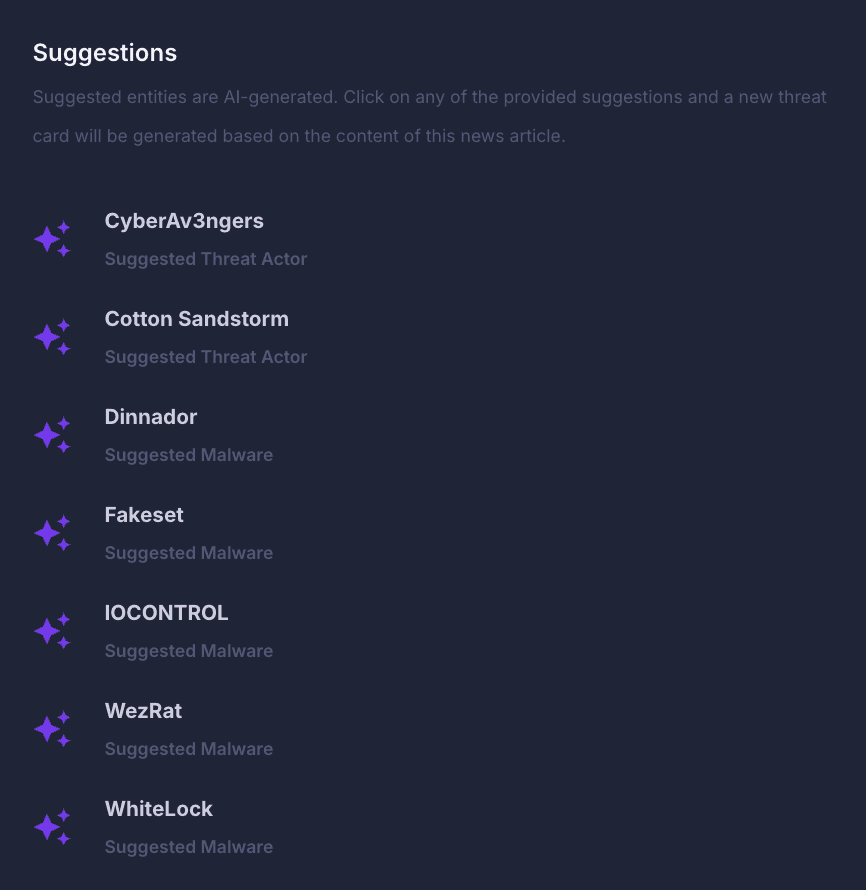This screenshot has width=866, height=890.
Task: Click the sparkle icon beside Dinnador
Action: tap(52, 434)
